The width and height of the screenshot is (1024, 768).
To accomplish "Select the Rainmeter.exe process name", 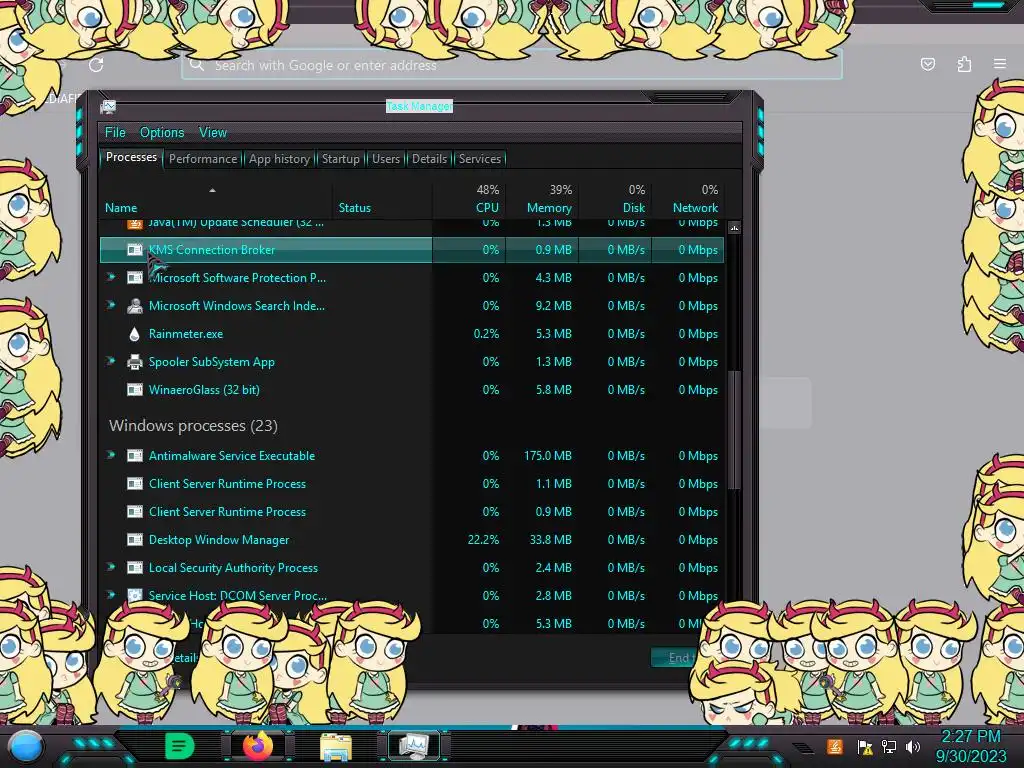I will pos(185,334).
